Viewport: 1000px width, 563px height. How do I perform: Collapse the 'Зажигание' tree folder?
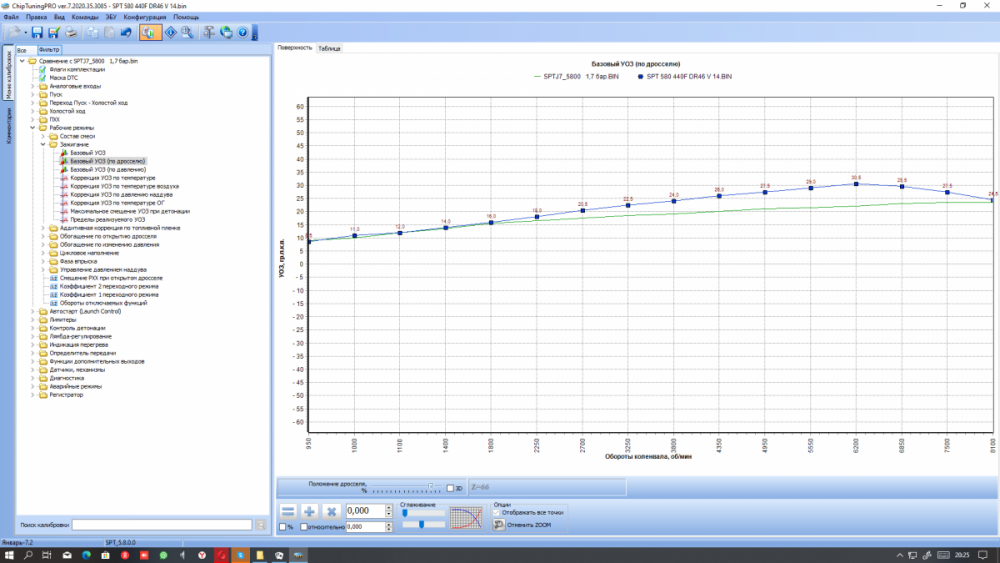(x=43, y=144)
